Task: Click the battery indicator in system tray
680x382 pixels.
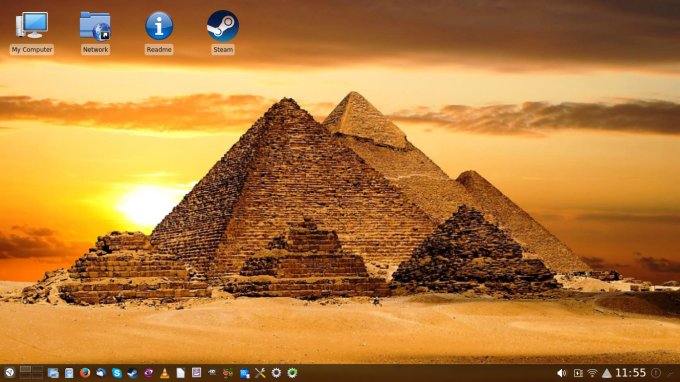Action: click(x=578, y=373)
